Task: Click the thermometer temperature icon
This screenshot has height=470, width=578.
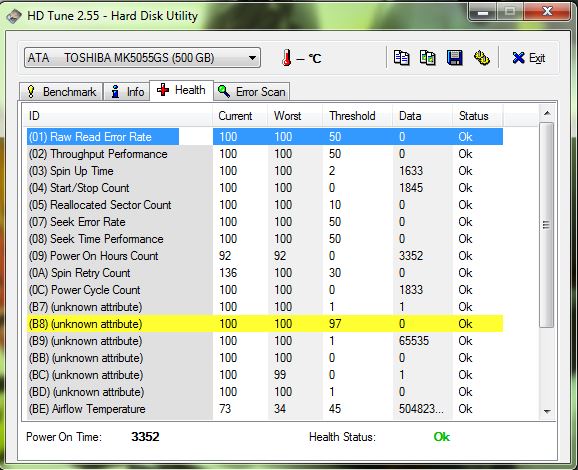Action: coord(286,58)
